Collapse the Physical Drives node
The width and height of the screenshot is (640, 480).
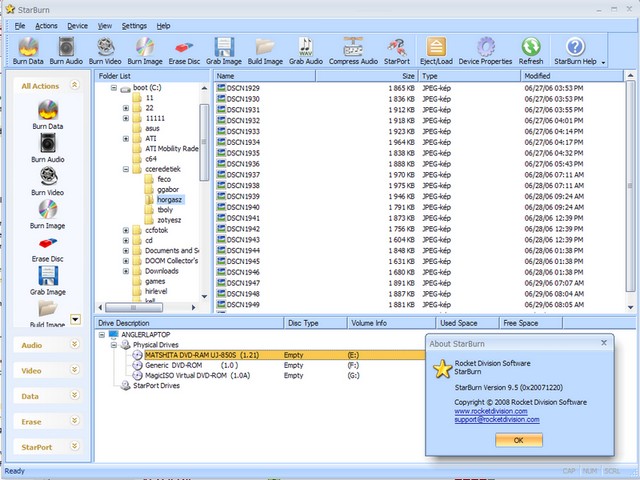(114, 345)
